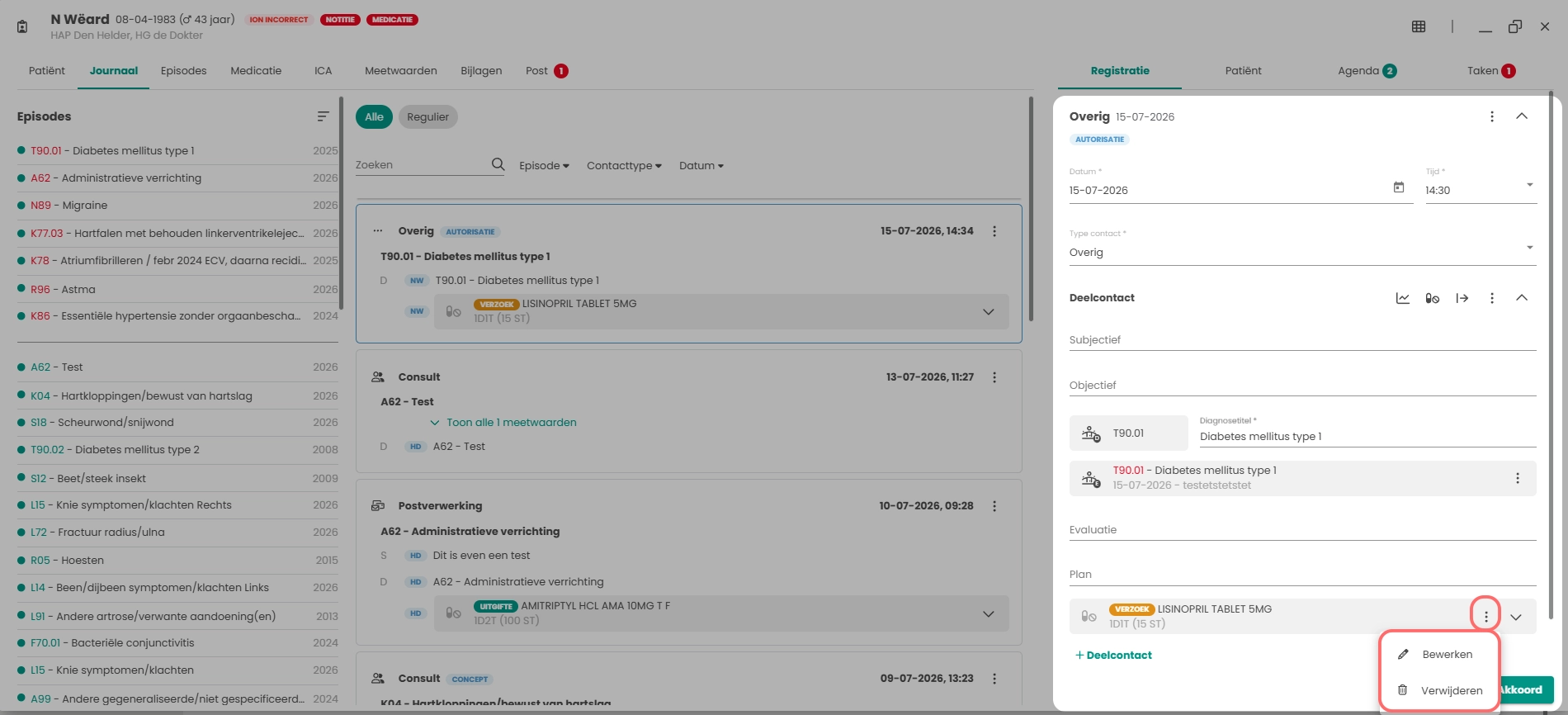
Task: Click the NOTITIE alert badge
Action: (340, 20)
